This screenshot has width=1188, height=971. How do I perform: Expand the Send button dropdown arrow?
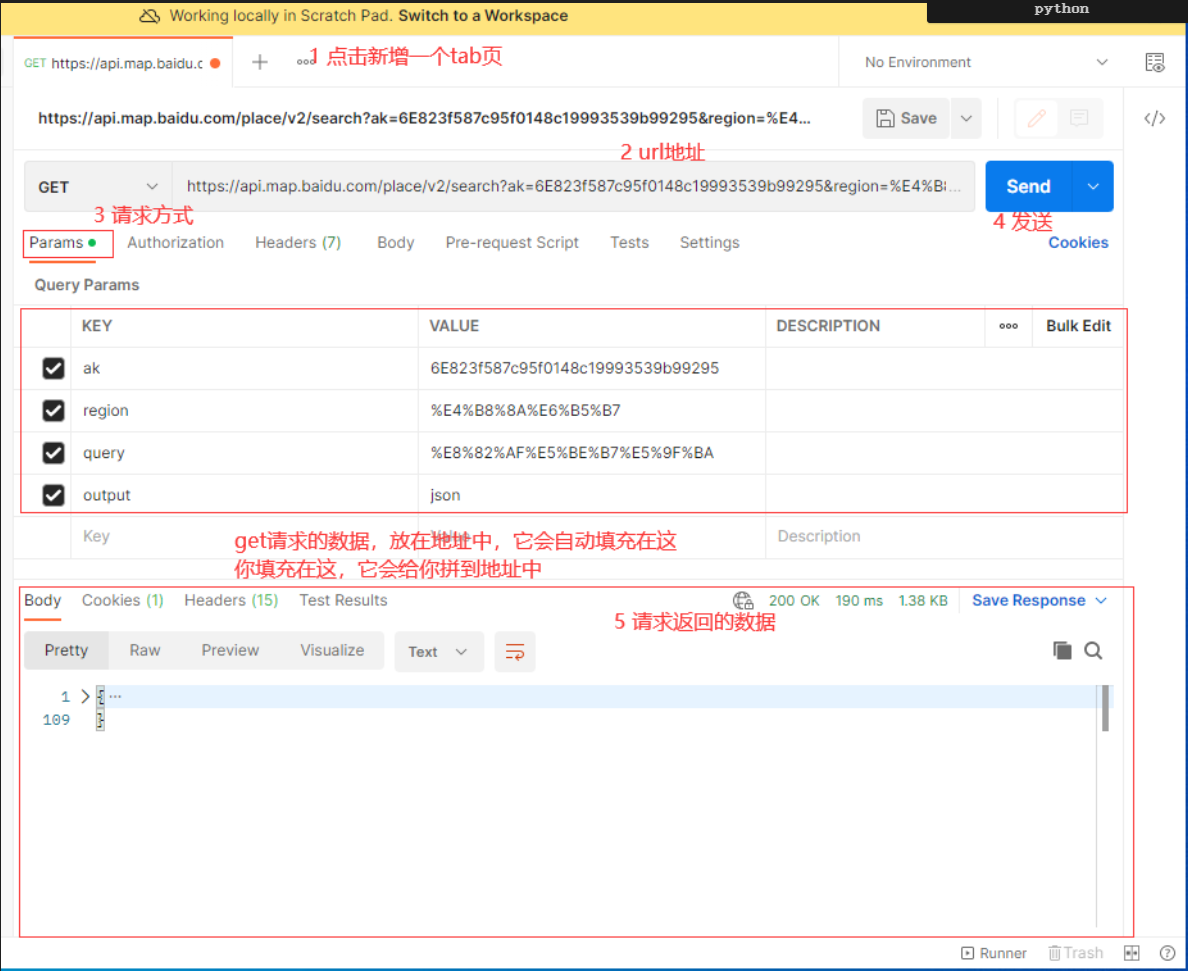pyautogui.click(x=1093, y=186)
